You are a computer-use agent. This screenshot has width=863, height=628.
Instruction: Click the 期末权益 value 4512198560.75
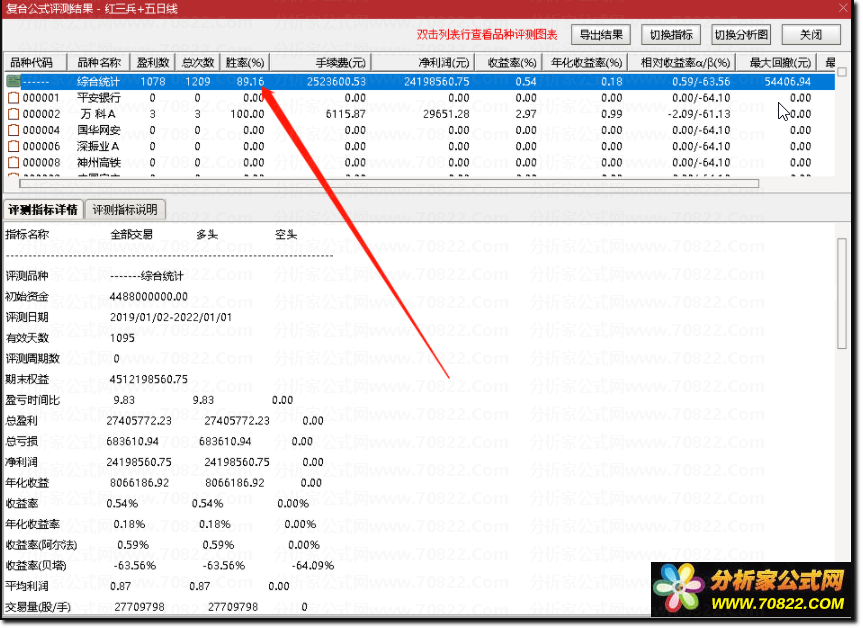149,379
